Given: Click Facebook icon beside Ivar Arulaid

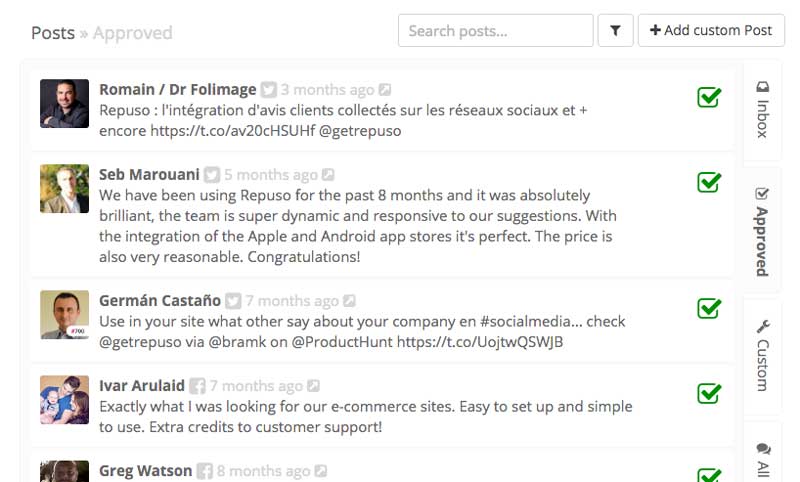Looking at the screenshot, I should click(x=197, y=386).
